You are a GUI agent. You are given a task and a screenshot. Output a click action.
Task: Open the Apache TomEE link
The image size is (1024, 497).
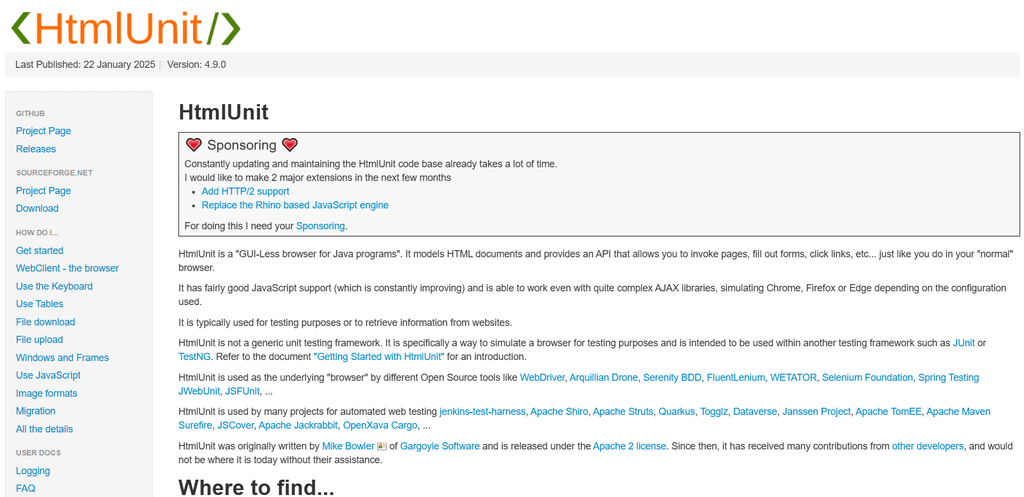(888, 411)
